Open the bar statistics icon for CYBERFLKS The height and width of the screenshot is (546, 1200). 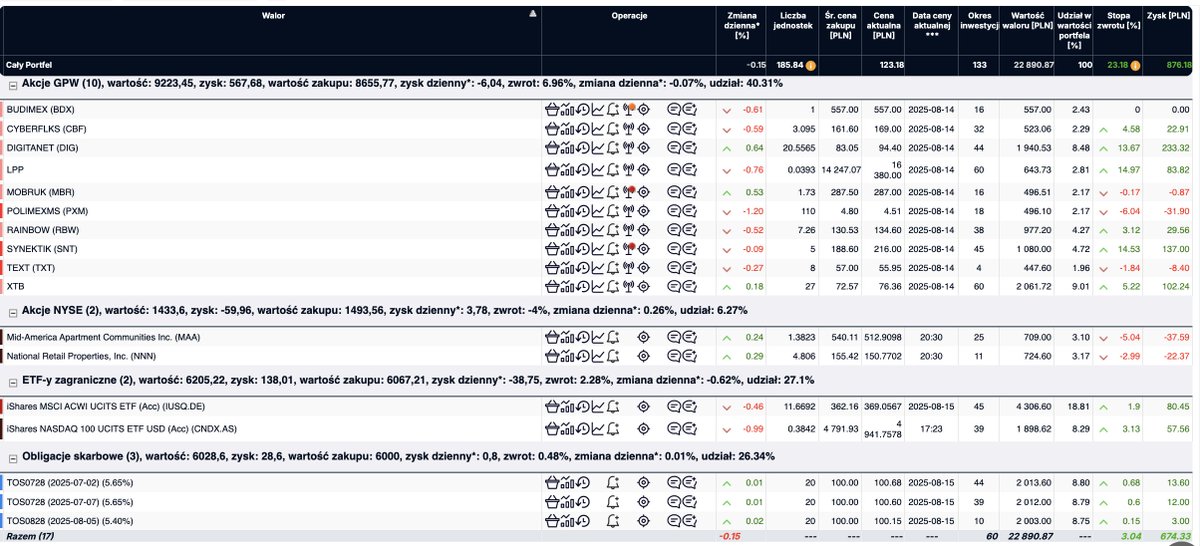tap(567, 129)
